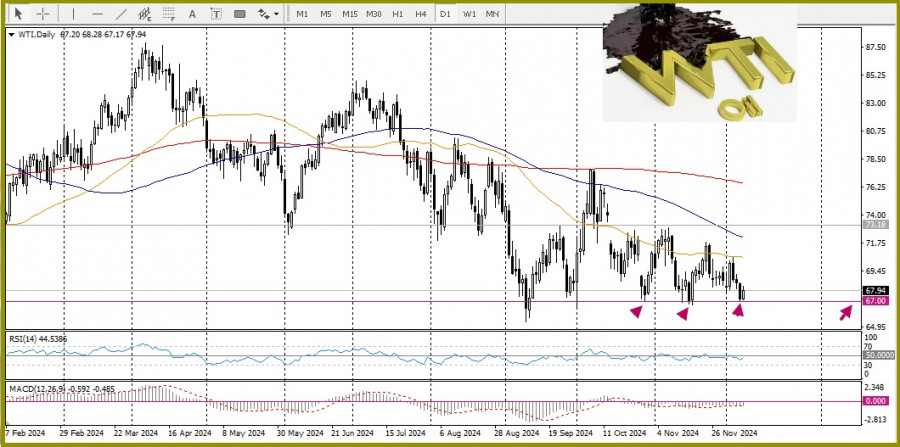Click the 67.00 support level price tag
This screenshot has height=447, width=900.
coord(874,301)
